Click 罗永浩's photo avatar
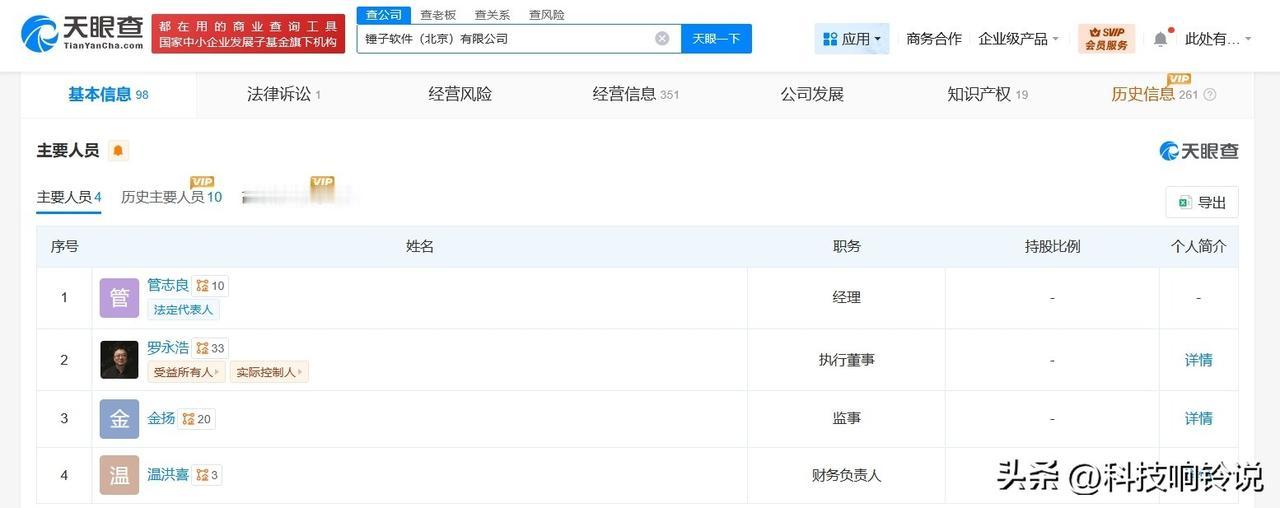Screen dimensions: 1280x508 click(119, 360)
